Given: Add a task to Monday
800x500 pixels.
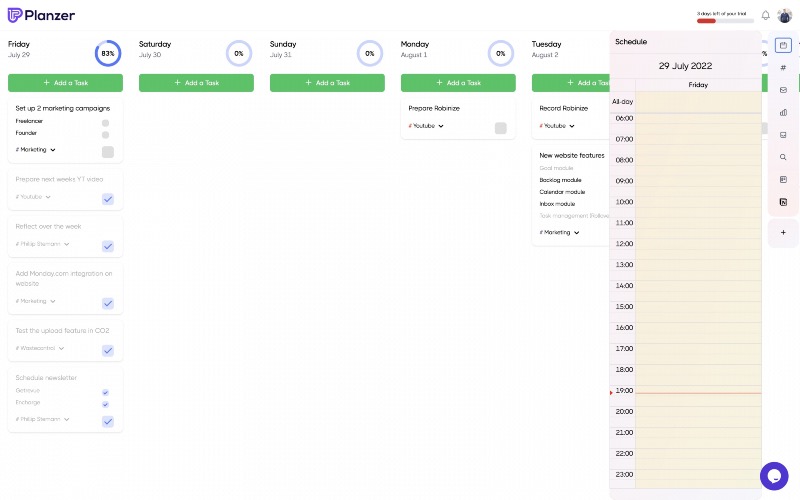Looking at the screenshot, I should 458,83.
